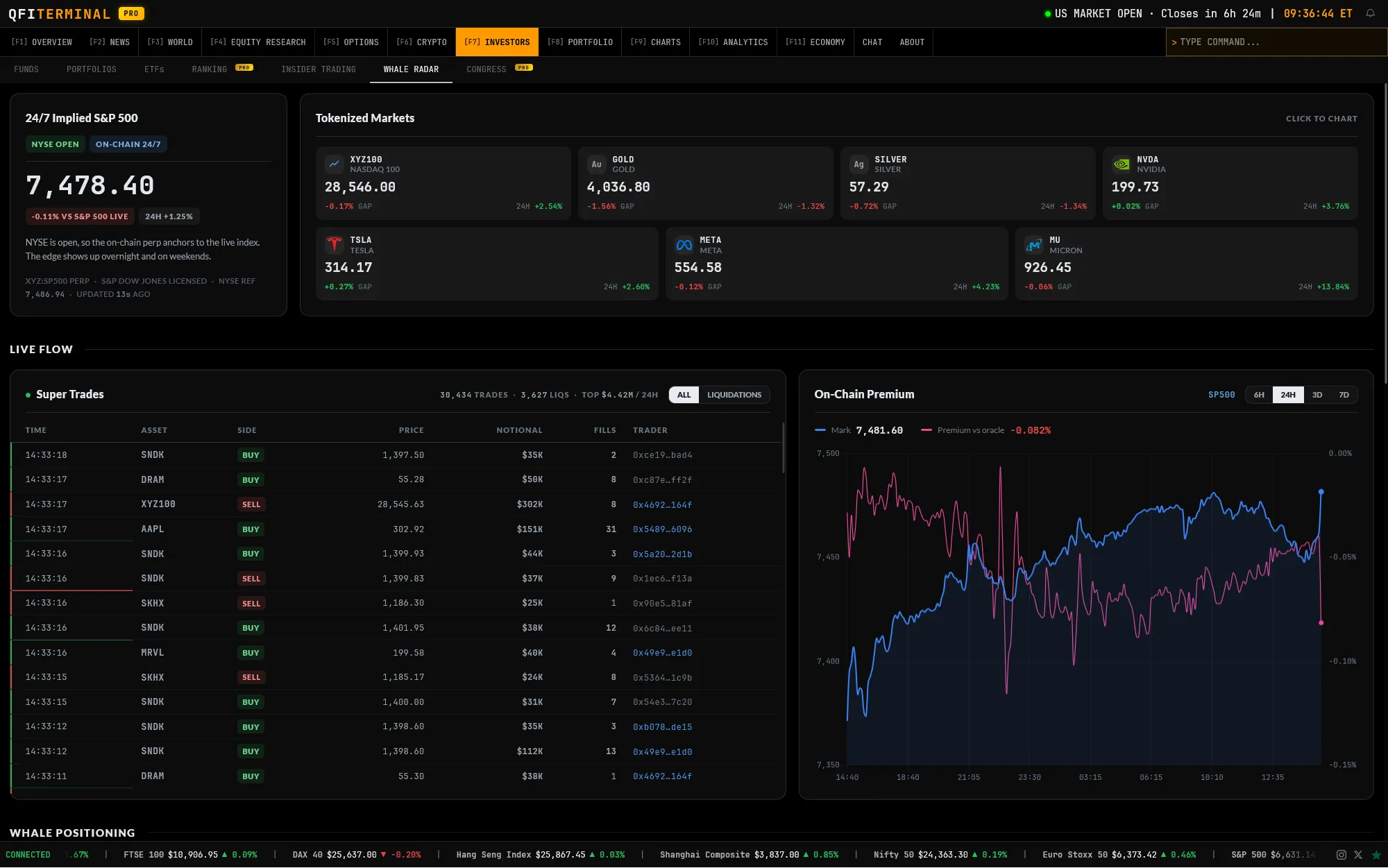
Task: Open the F11 Economy tab
Action: (815, 42)
